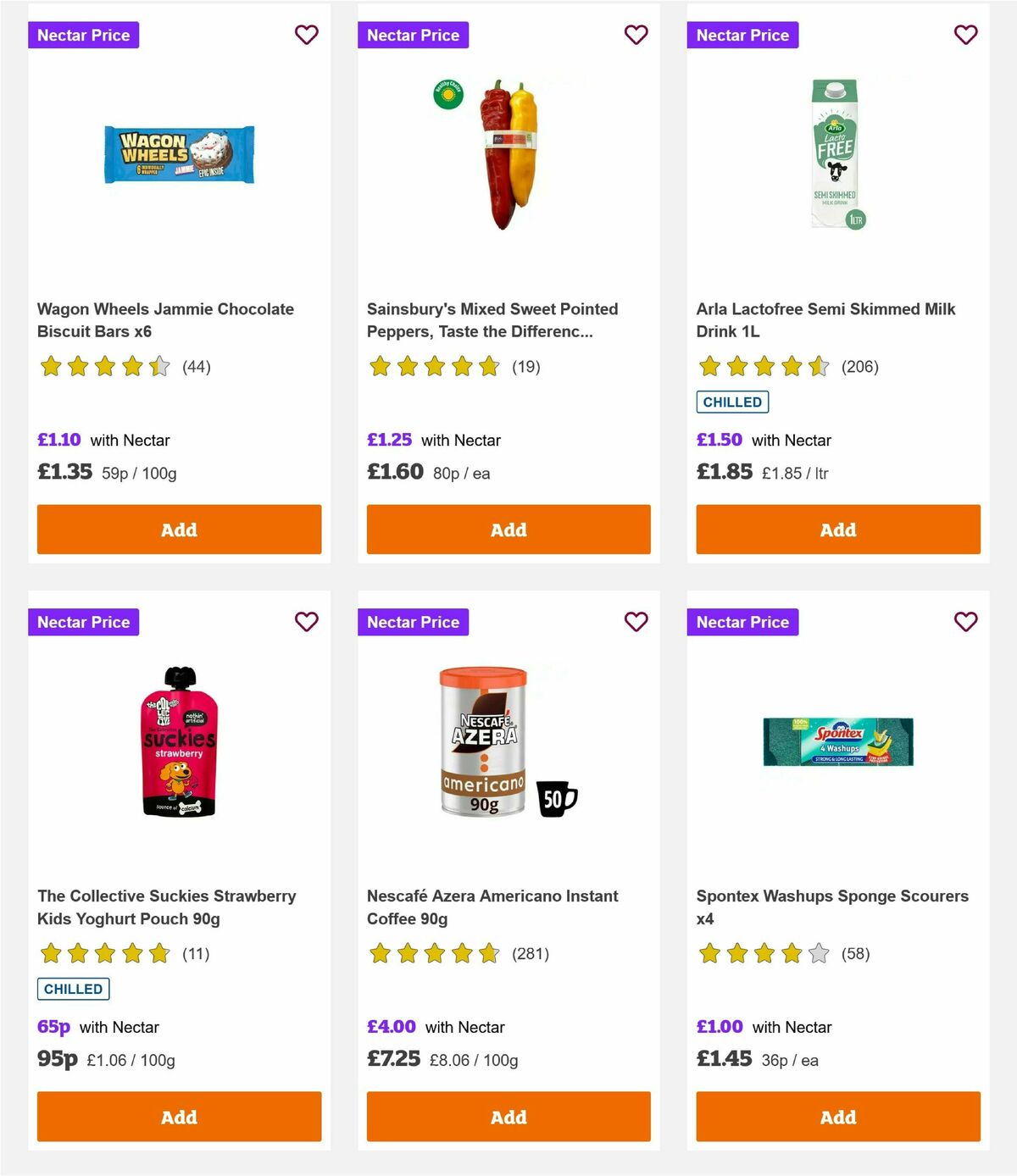
Task: Toggle the CHILLED tag on the Suckies yoghurt pouch
Action: tap(73, 988)
